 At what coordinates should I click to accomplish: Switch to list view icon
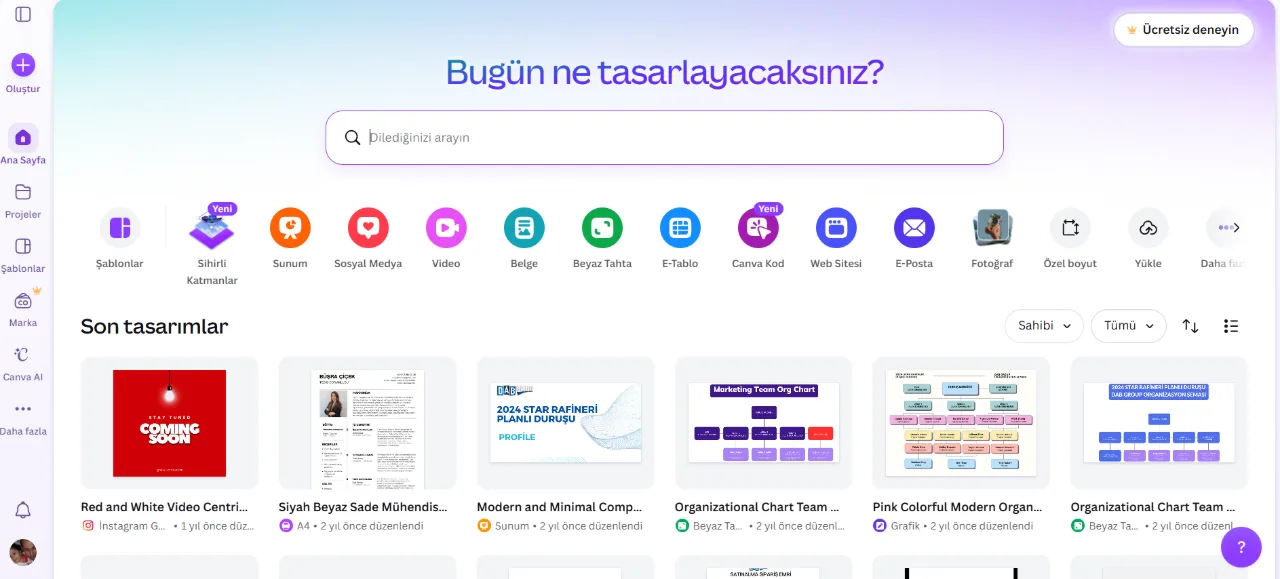(1231, 326)
